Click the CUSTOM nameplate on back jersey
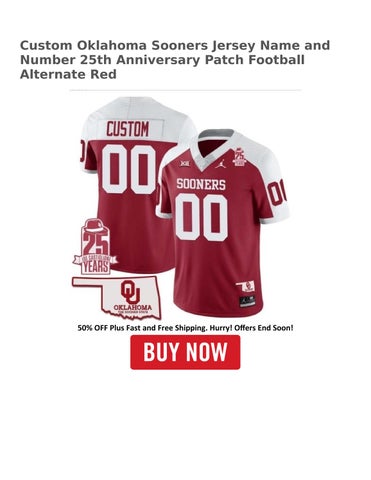The width and height of the screenshot is (371, 480). point(128,129)
